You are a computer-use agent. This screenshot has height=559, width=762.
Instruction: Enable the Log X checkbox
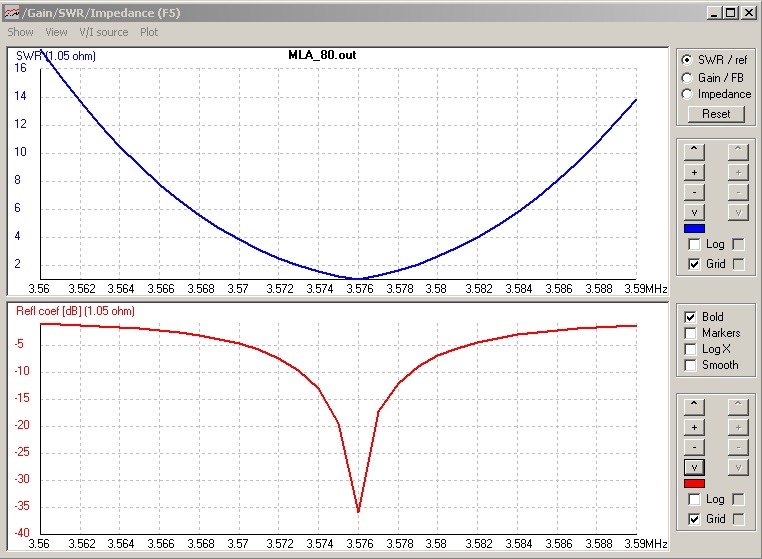pyautogui.click(x=690, y=349)
